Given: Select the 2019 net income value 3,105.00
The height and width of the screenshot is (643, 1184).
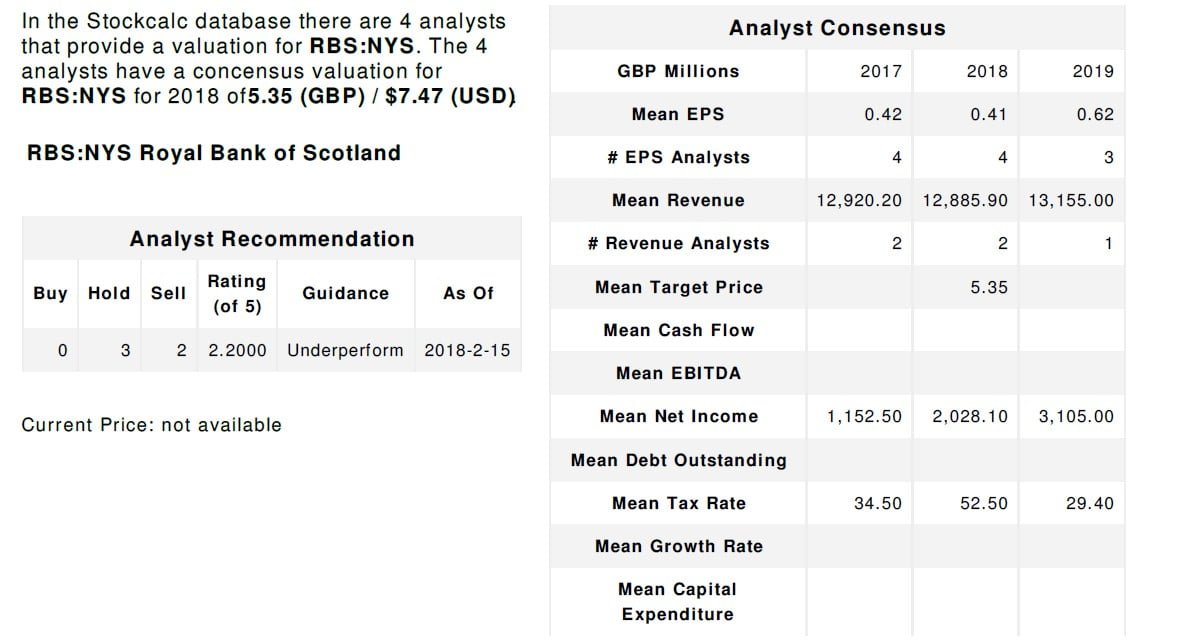Looking at the screenshot, I should [1075, 416].
